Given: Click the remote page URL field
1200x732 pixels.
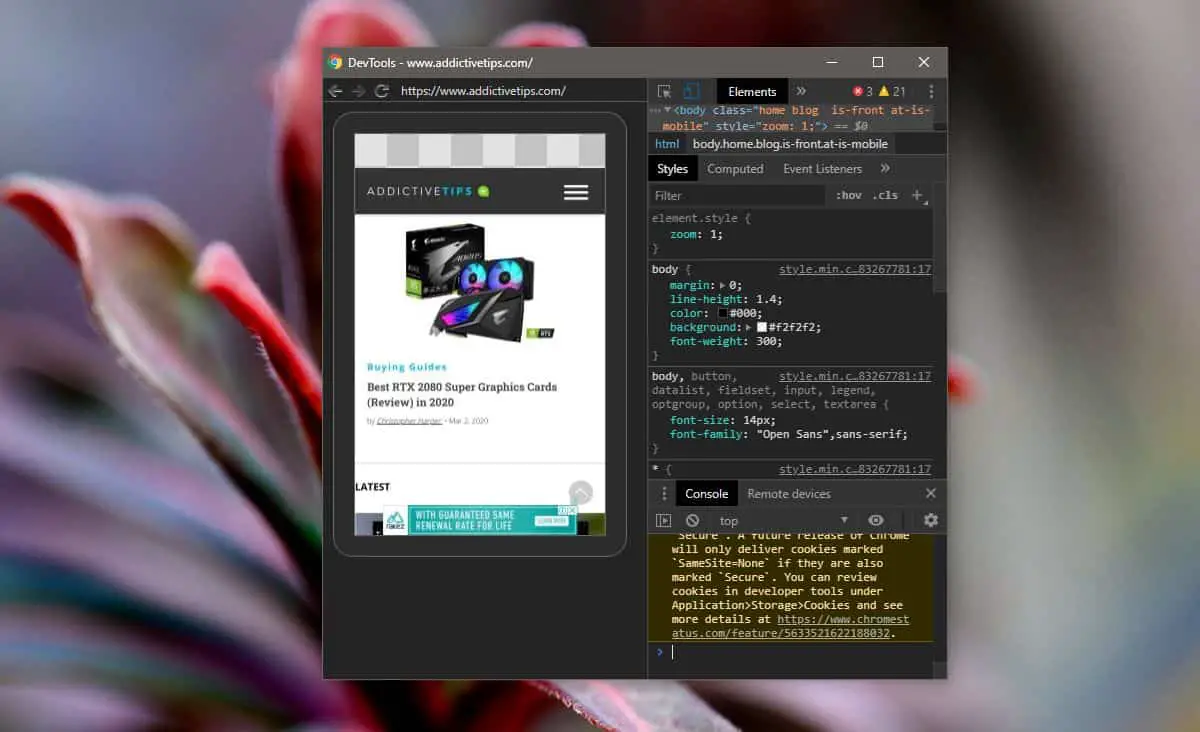Looking at the screenshot, I should coord(483,91).
